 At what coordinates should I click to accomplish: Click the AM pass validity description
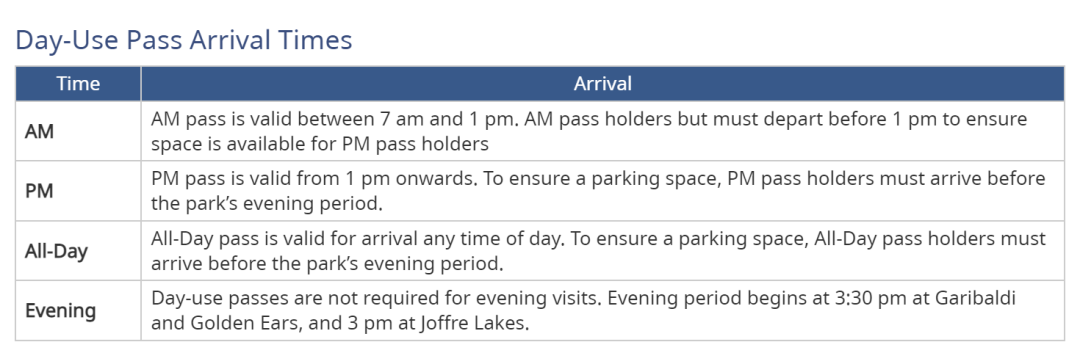(589, 132)
